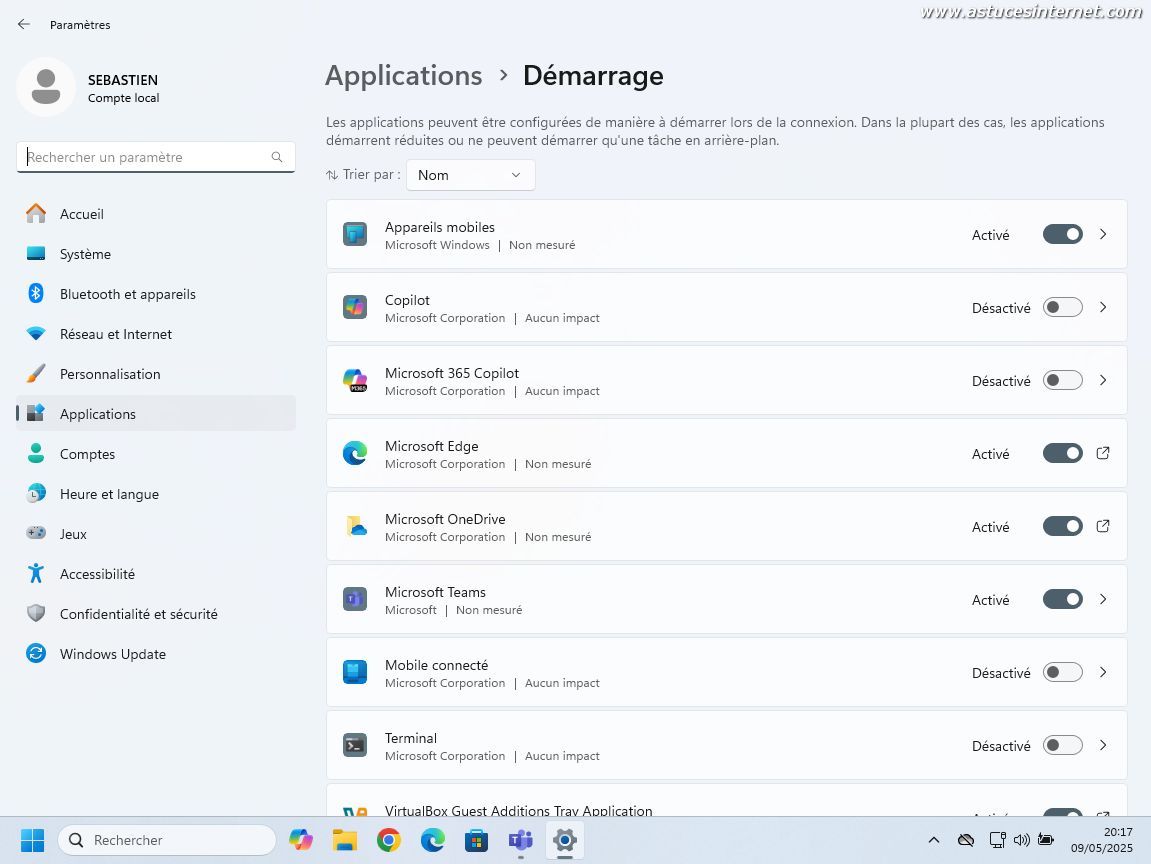
Task: Open File Explorer from the taskbar
Action: coord(345,840)
